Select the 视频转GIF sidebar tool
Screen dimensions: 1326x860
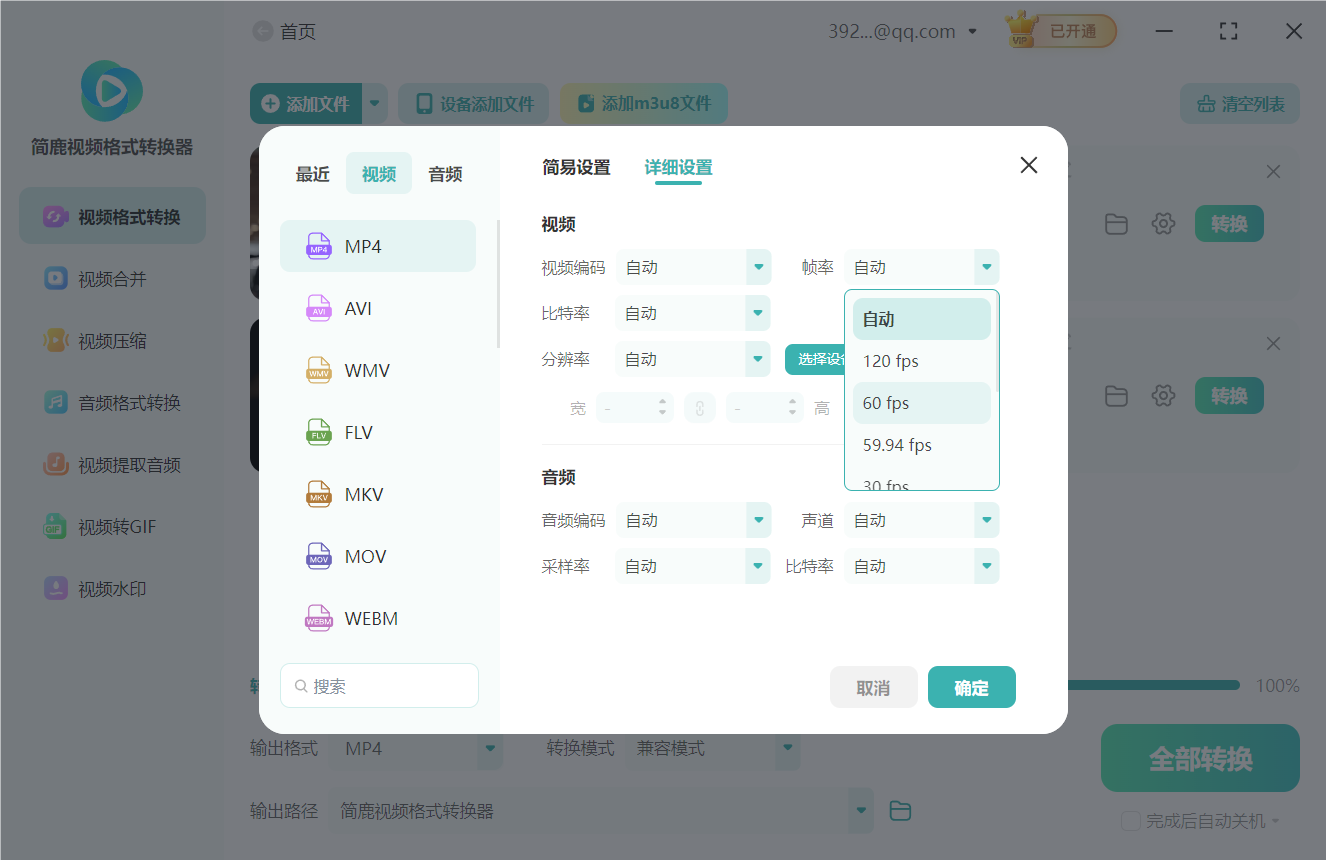pos(111,526)
